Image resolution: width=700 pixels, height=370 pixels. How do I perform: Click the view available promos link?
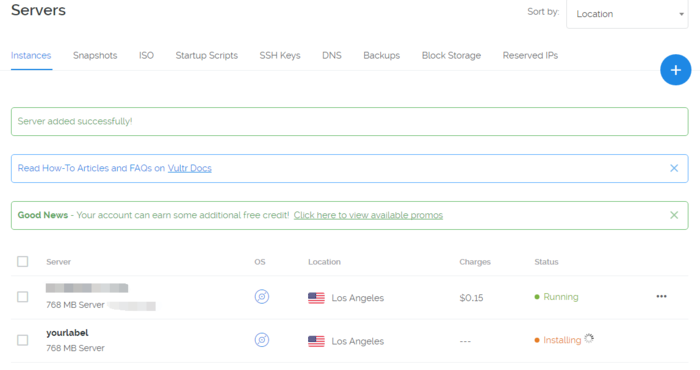368,215
